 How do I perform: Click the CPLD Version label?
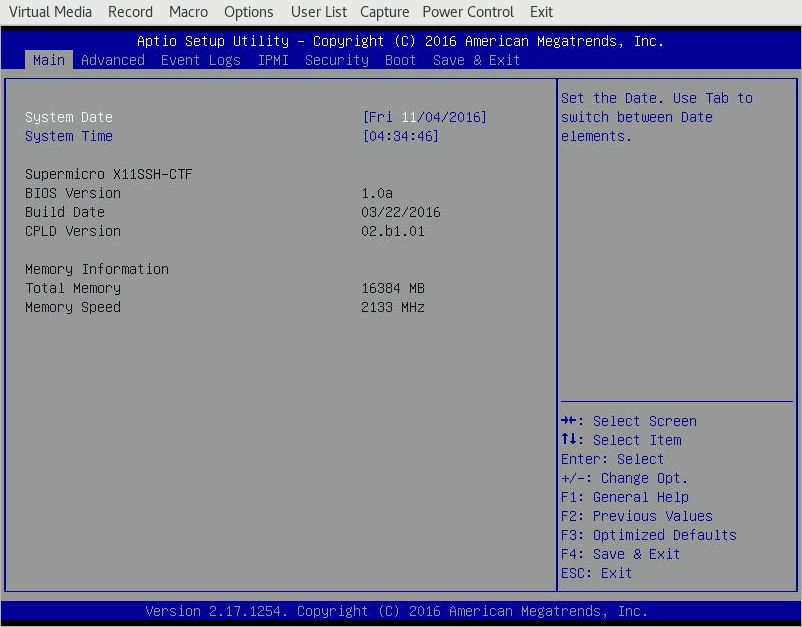coord(73,231)
